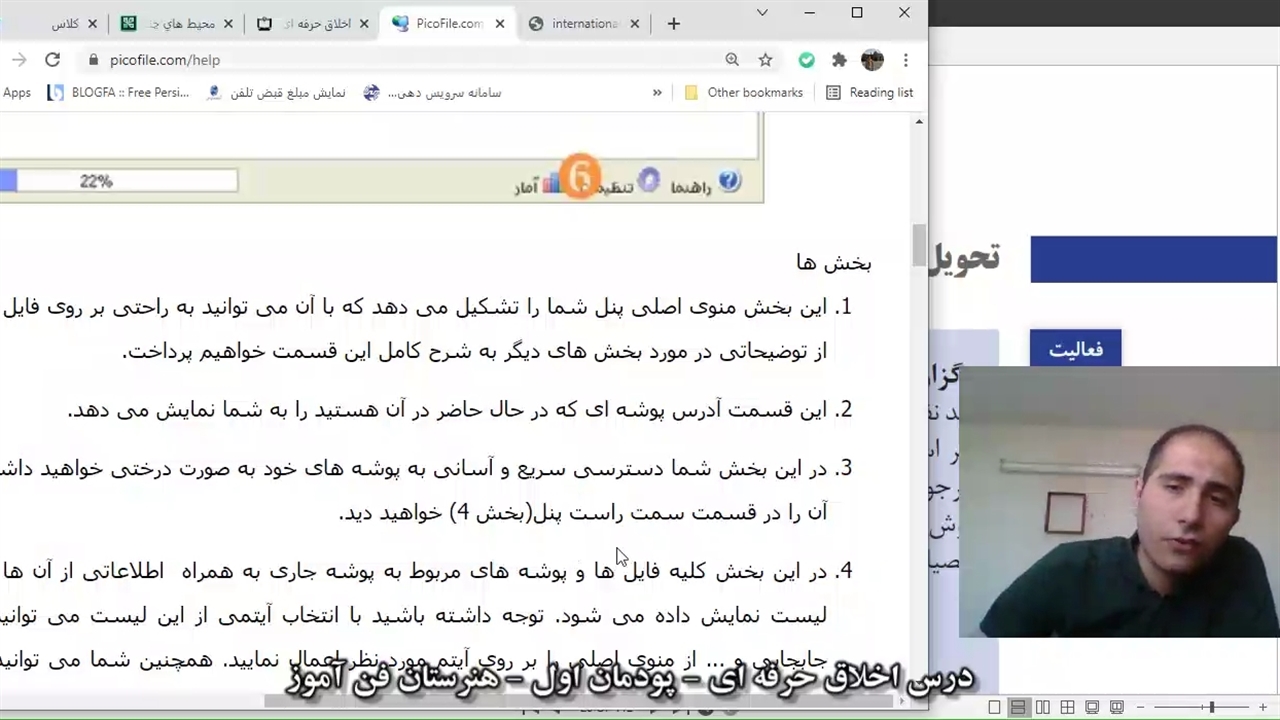Screen dimensions: 1280x720
Task: Open the zoom magnifier in address bar
Action: coord(732,60)
